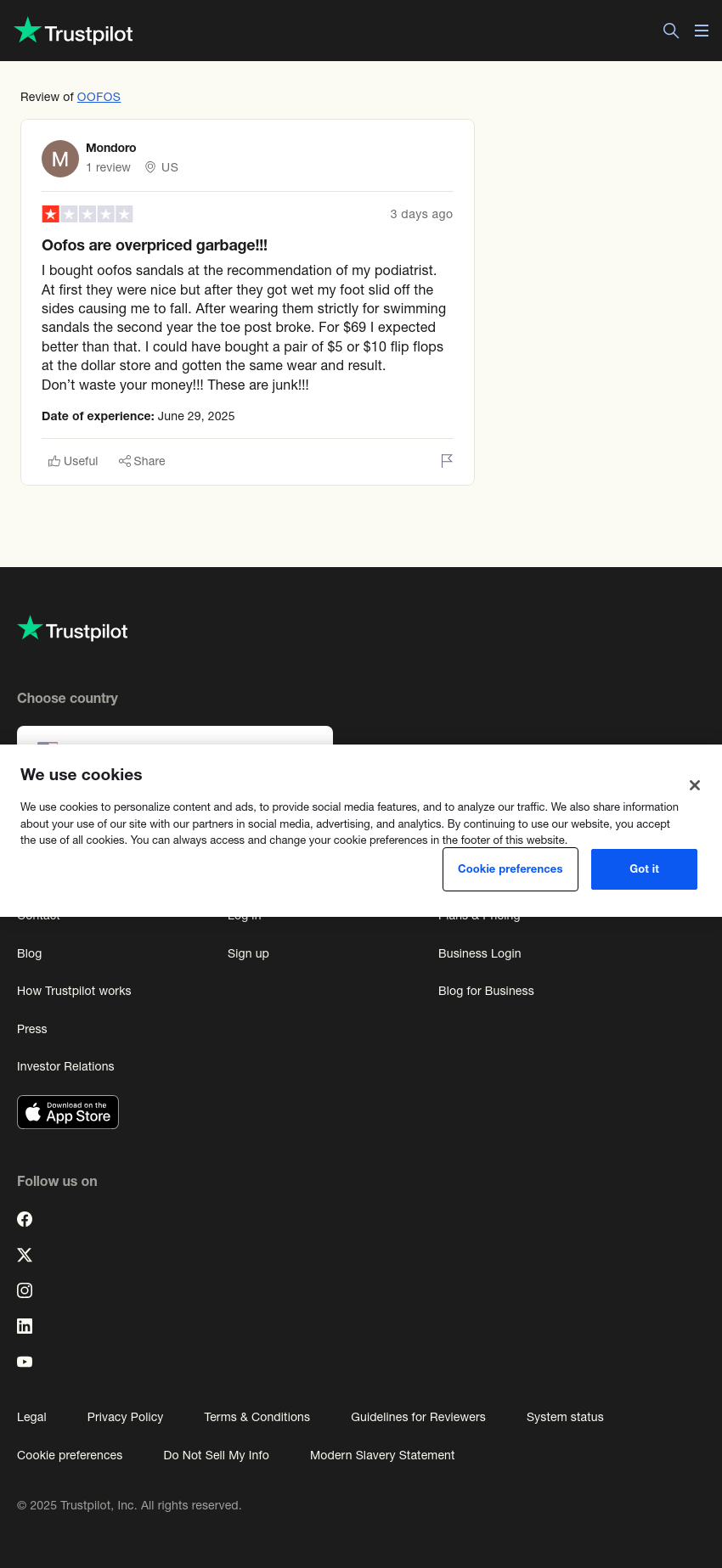The height and width of the screenshot is (1568, 722).
Task: Click the '1 review' count
Action: coord(108,167)
